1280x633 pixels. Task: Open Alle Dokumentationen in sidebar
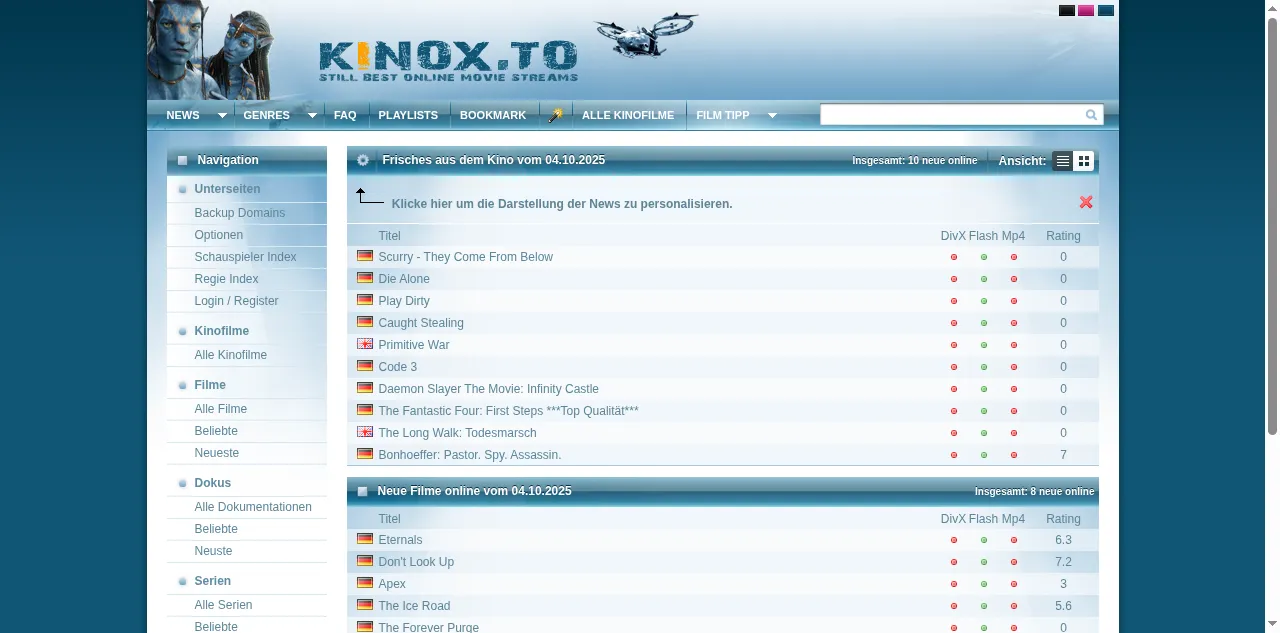(253, 507)
